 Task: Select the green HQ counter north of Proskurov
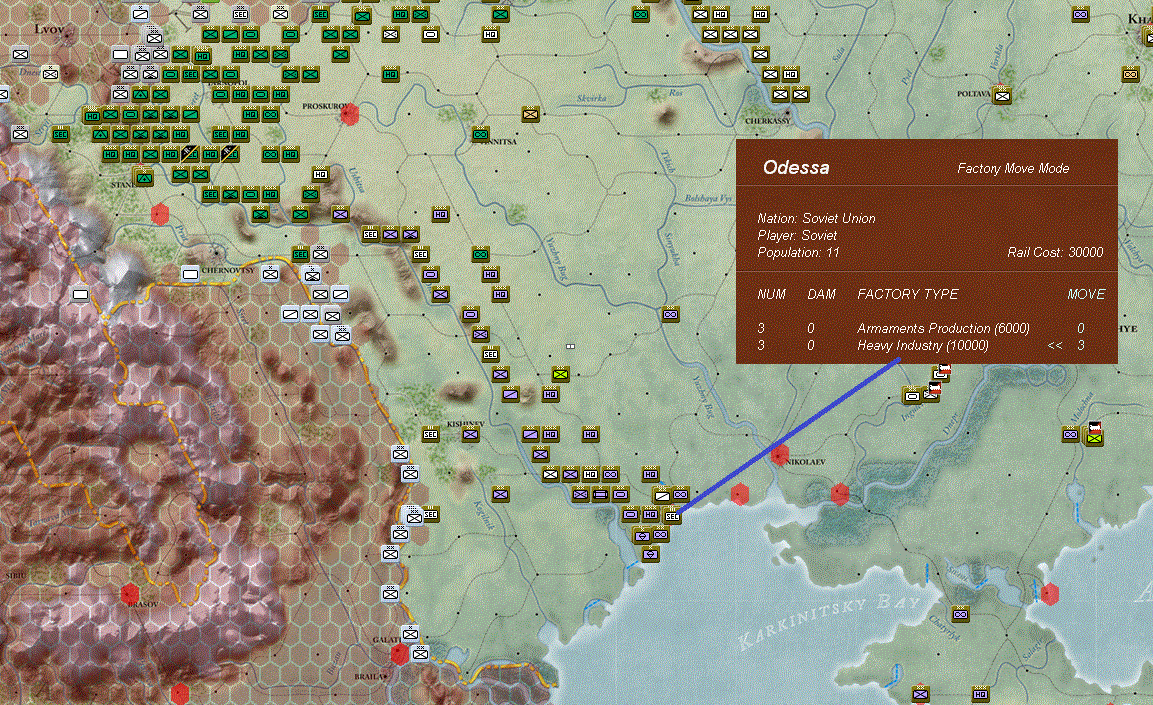(x=390, y=74)
